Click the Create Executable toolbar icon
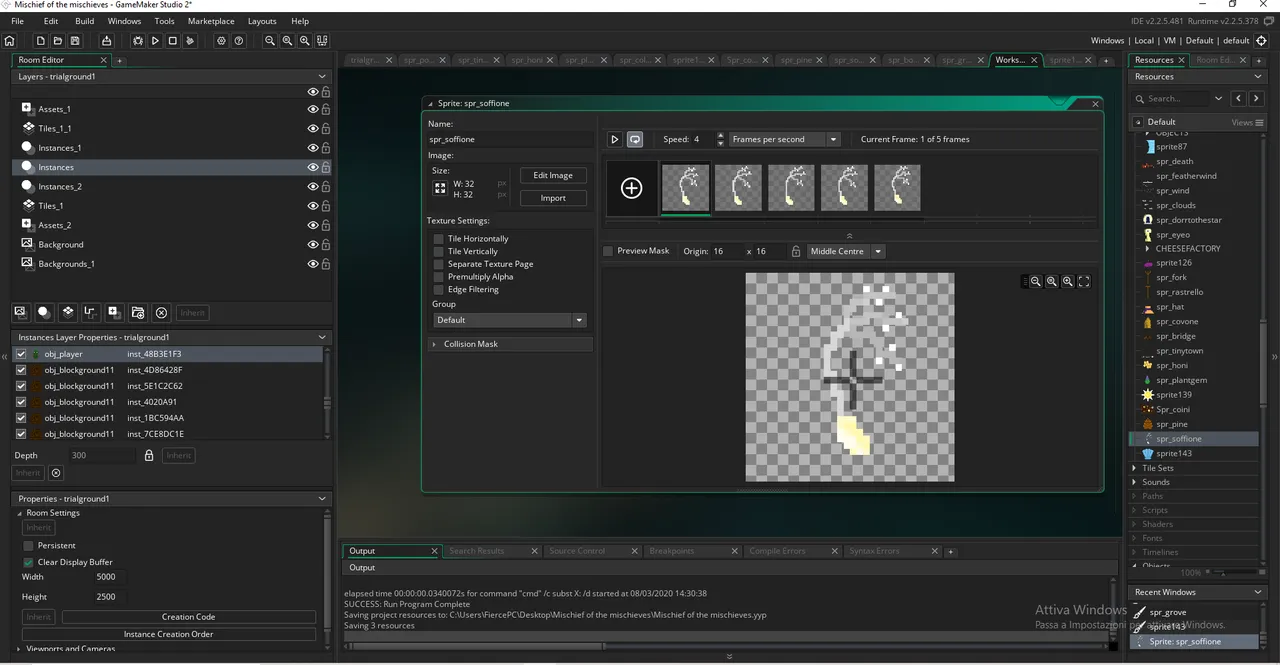This screenshot has height=665, width=1280. click(106, 41)
